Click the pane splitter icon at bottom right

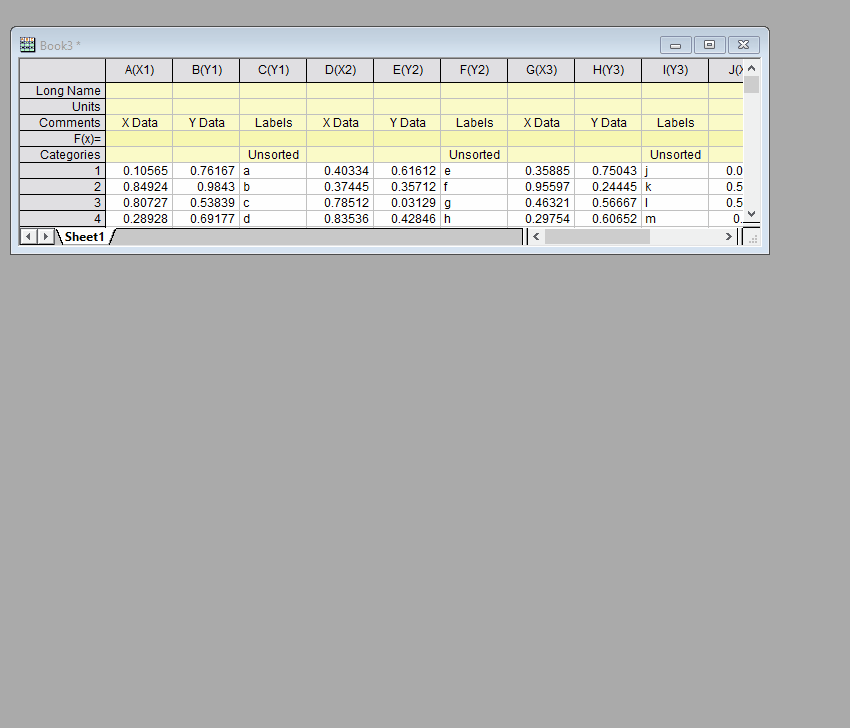point(751,236)
